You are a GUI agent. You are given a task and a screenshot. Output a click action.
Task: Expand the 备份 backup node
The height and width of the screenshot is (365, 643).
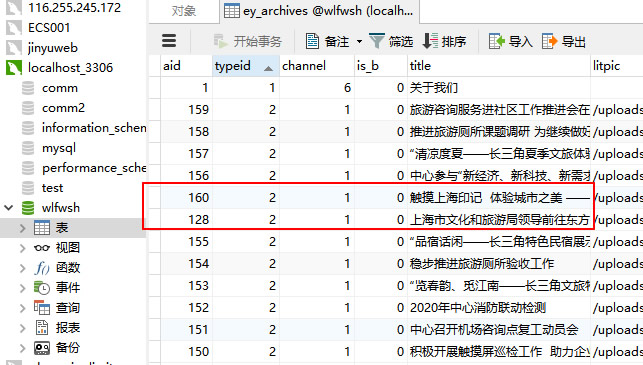(23, 348)
